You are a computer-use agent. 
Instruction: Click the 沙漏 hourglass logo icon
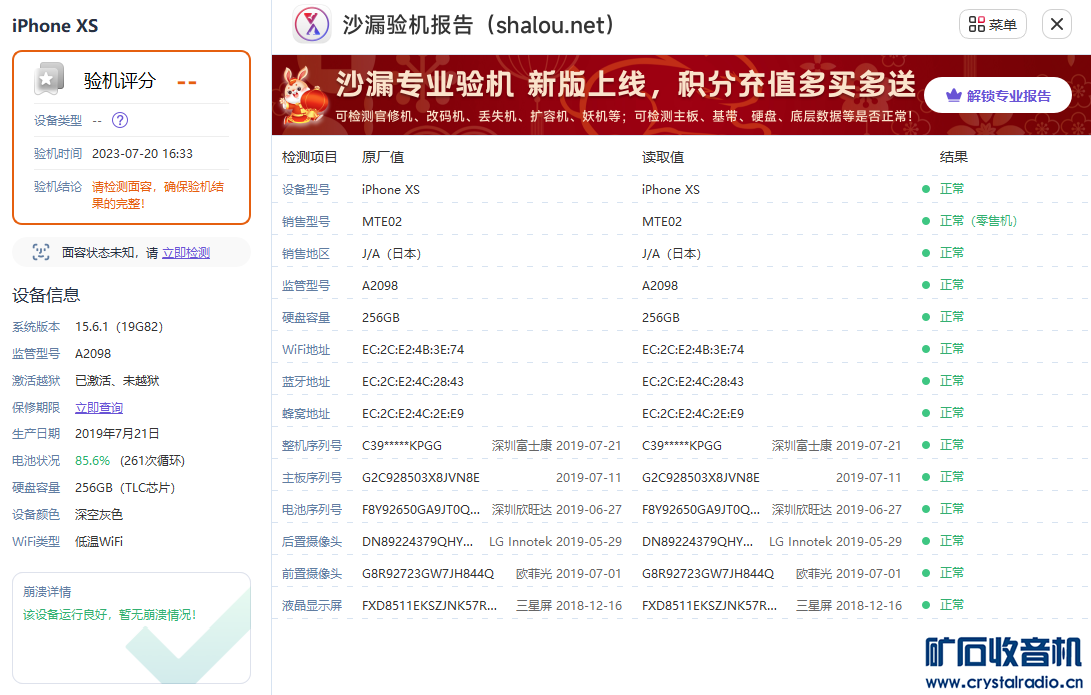312,24
